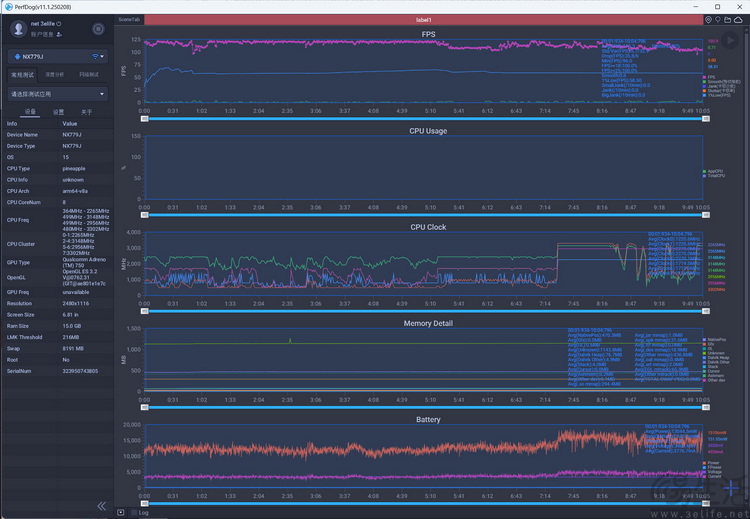Viewport: 750px width, 519px height.
Task: Click the net 3elife username
Action: click(43, 23)
